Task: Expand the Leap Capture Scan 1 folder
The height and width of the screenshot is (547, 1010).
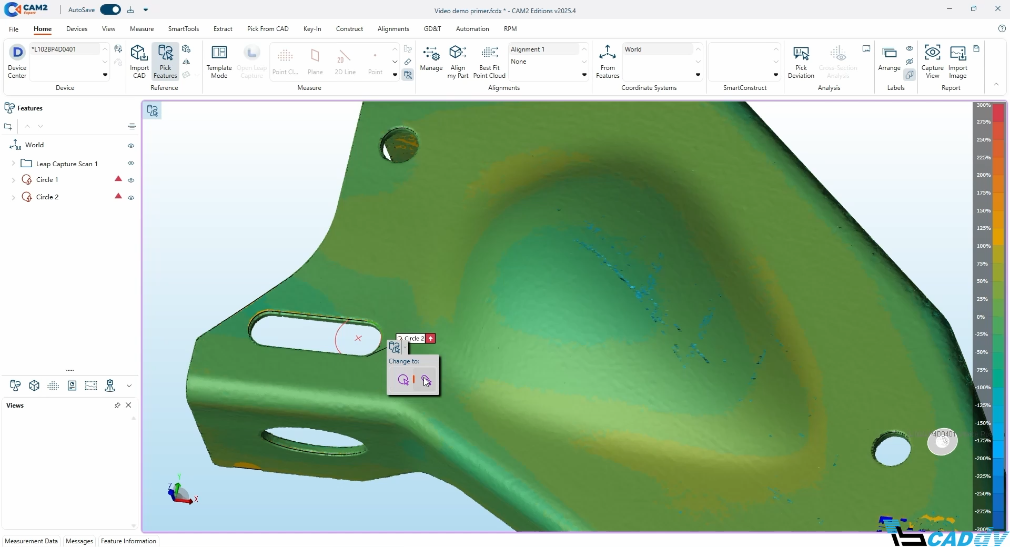Action: point(14,164)
